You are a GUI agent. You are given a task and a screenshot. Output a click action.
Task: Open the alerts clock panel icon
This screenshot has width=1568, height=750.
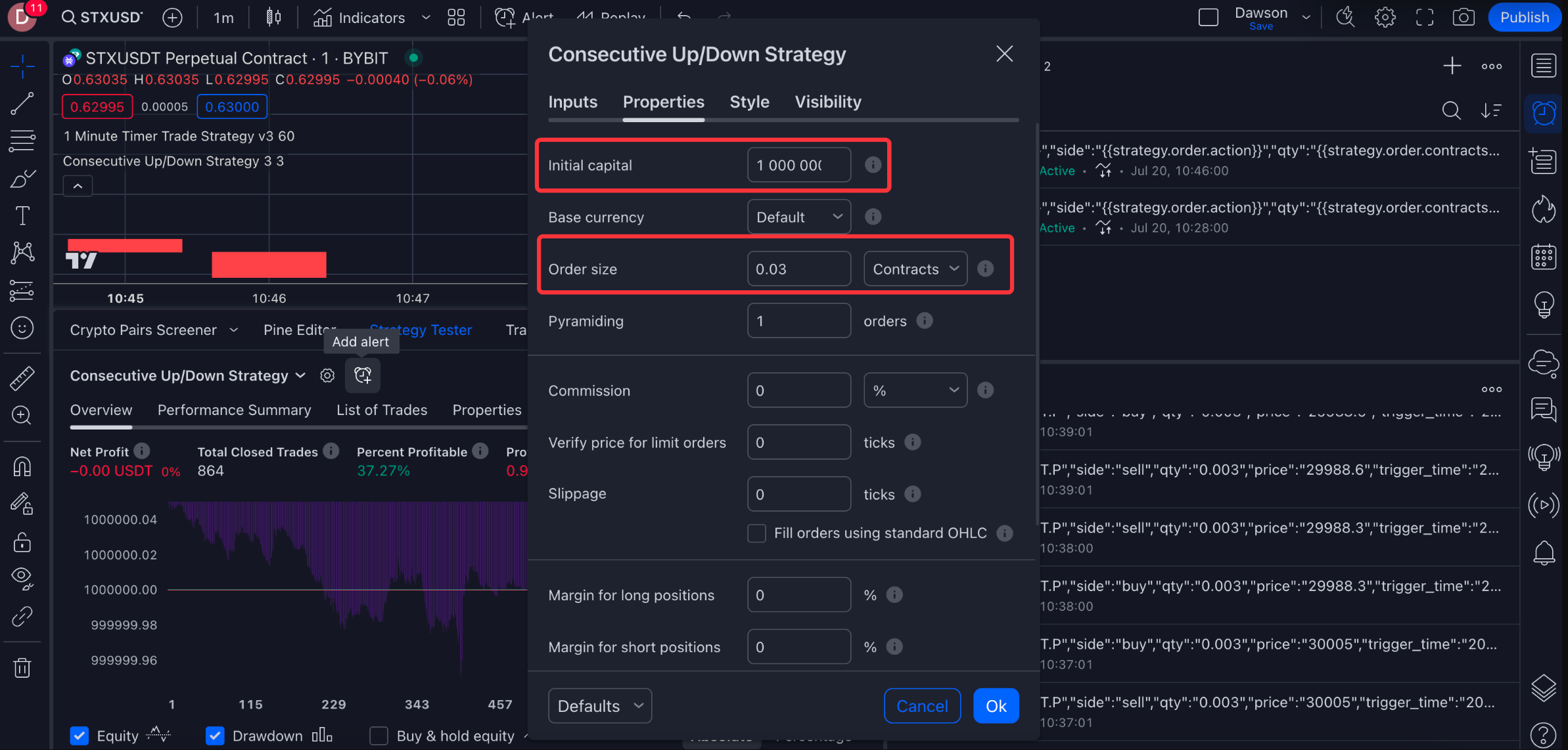1544,113
